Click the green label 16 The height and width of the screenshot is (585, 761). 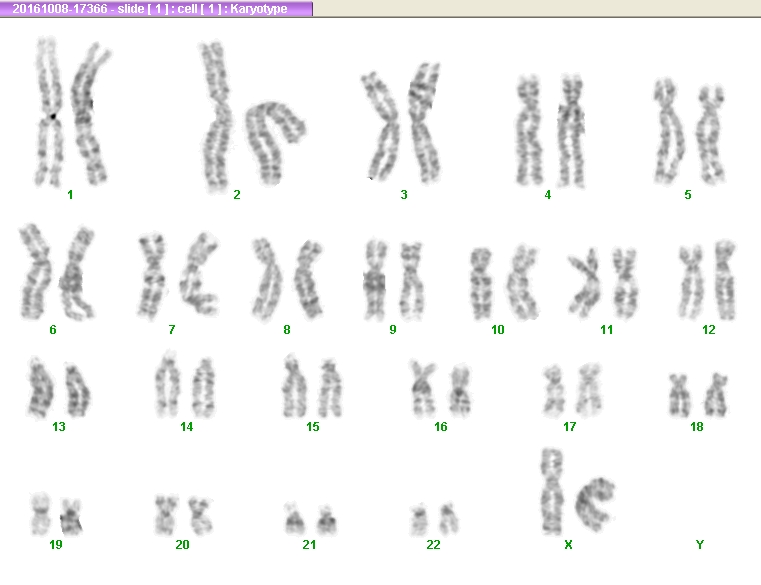click(x=441, y=426)
